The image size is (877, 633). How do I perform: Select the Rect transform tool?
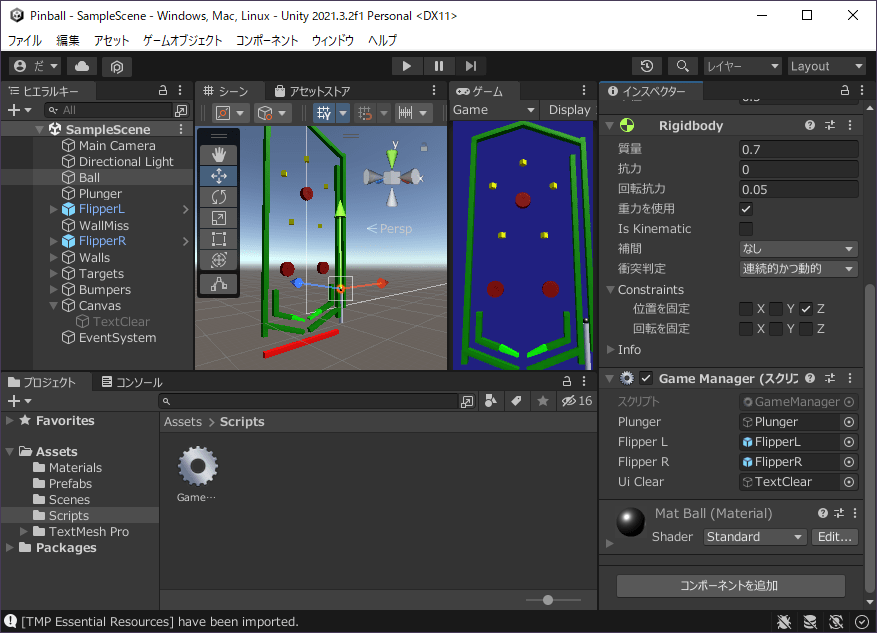(219, 239)
